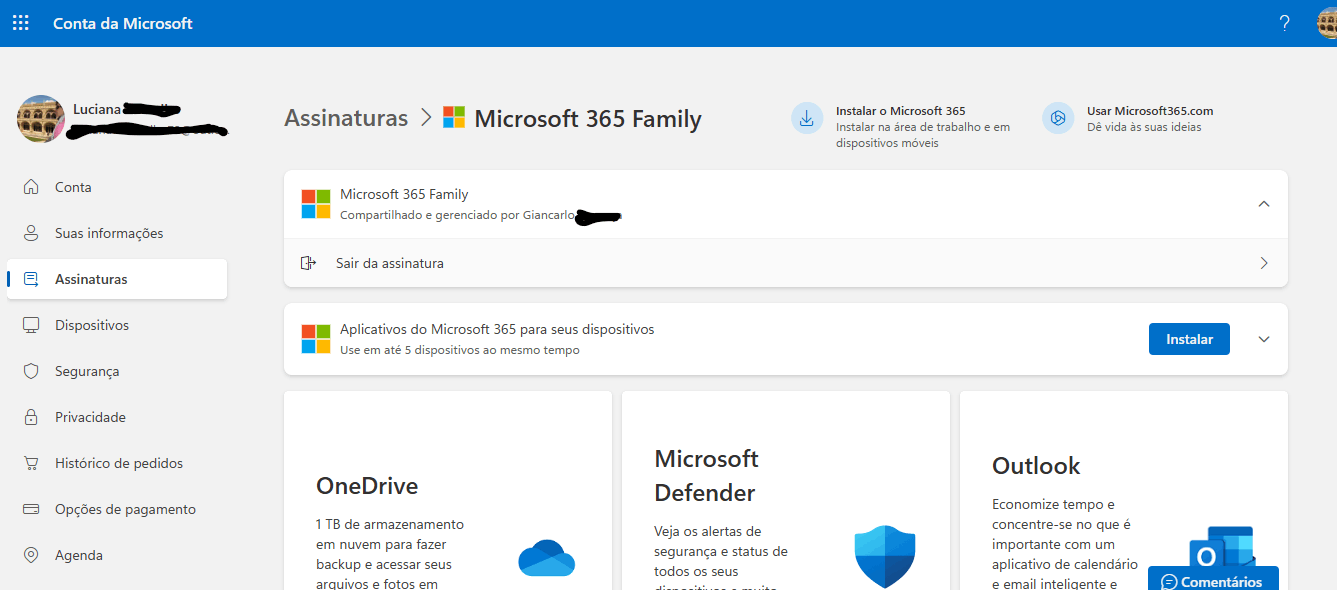The height and width of the screenshot is (590, 1337).
Task: Open the Comentários feedback button
Action: pyautogui.click(x=1213, y=580)
